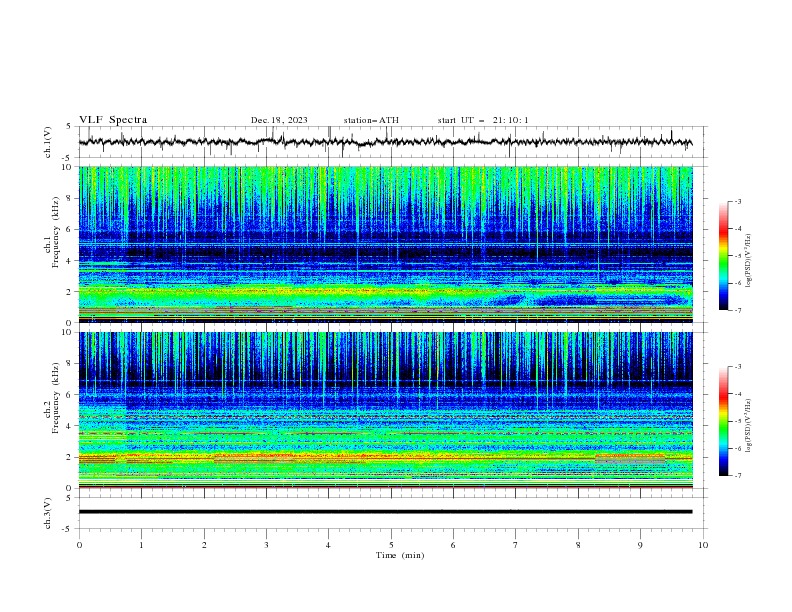Click the ch.2 color bar log(PSD) label
Viewport: 792px width, 612px height.
[748, 426]
